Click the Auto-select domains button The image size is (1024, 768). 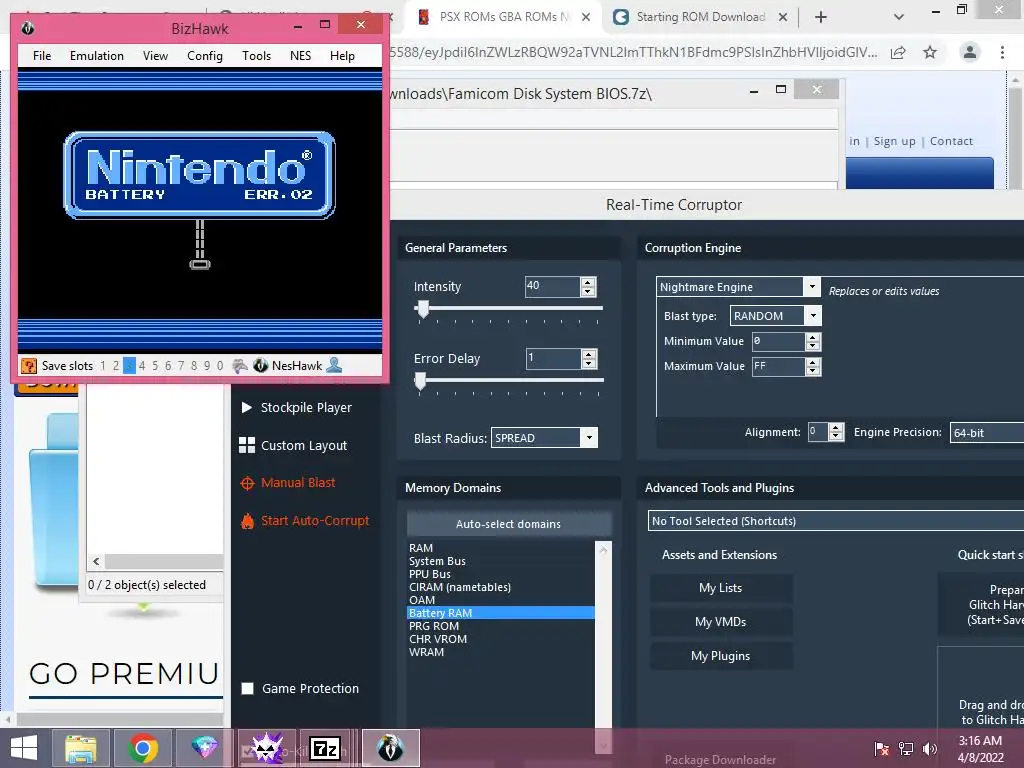pyautogui.click(x=509, y=524)
